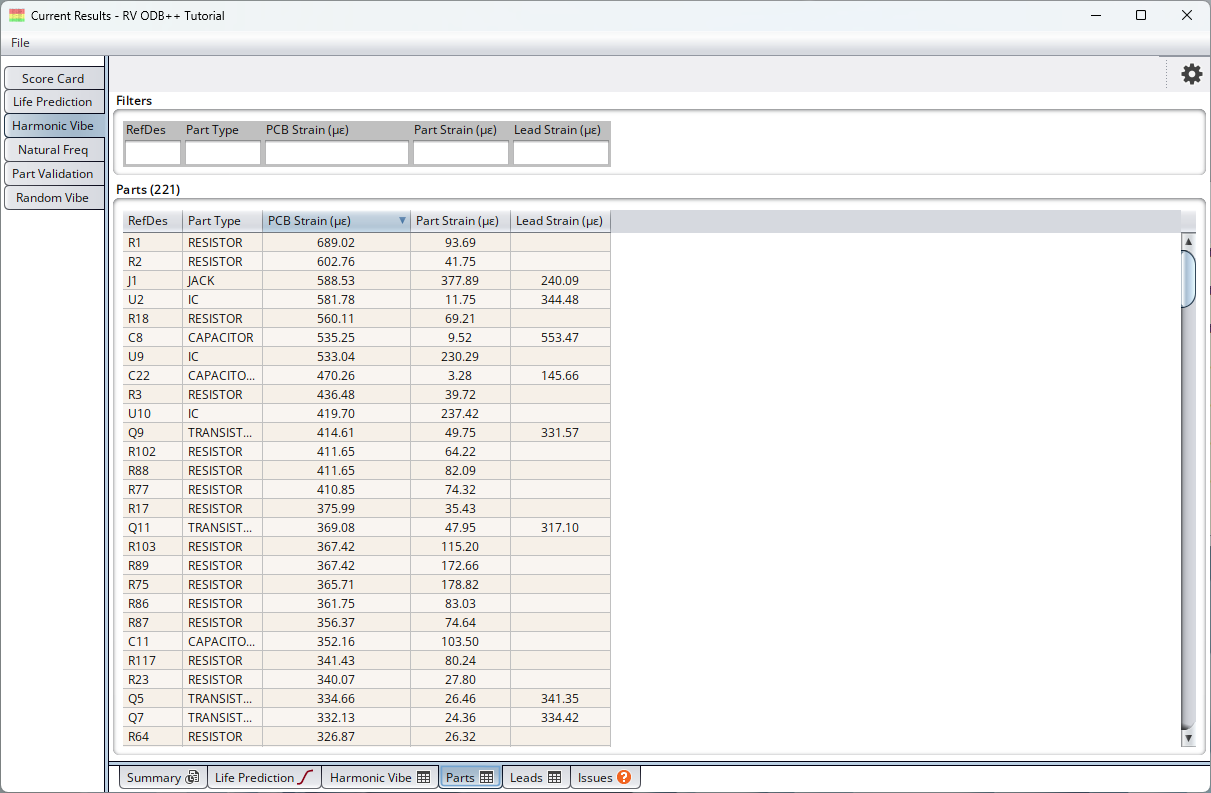Click the Harmonic Vibe bottom table tab
1211x793 pixels.
pos(380,777)
